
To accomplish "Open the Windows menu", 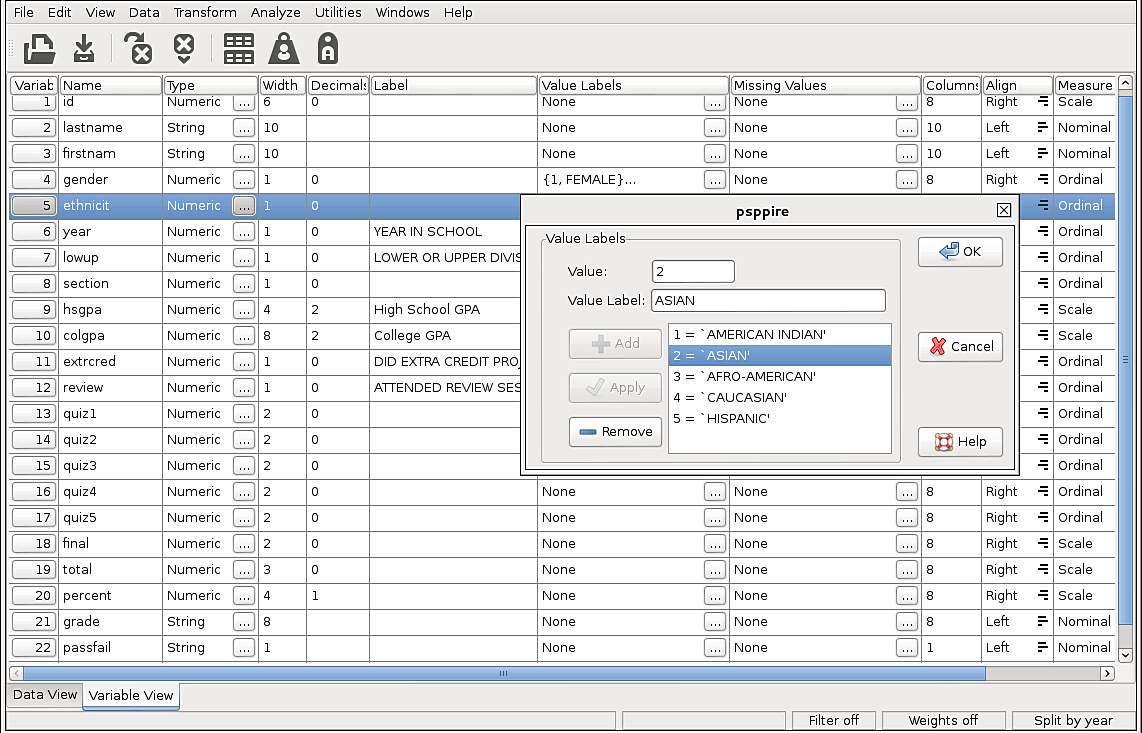I will (402, 12).
